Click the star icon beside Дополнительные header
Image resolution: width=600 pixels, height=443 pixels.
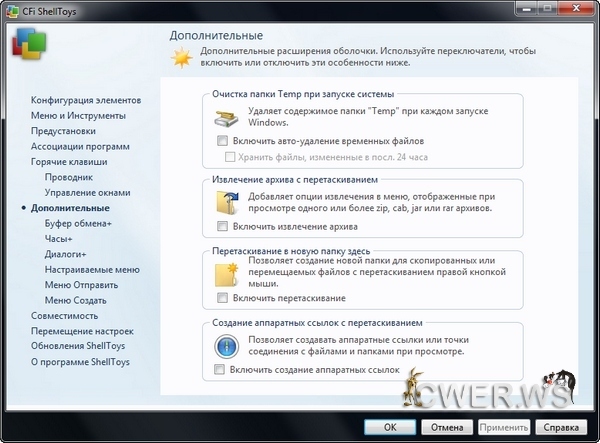pos(181,57)
